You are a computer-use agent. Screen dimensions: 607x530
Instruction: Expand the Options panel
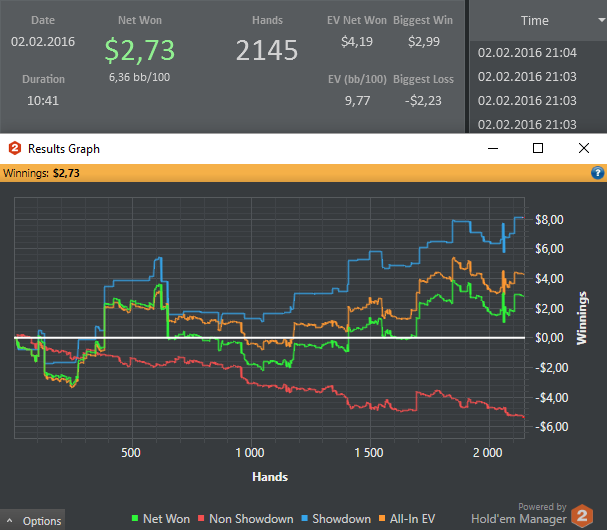click(33, 521)
